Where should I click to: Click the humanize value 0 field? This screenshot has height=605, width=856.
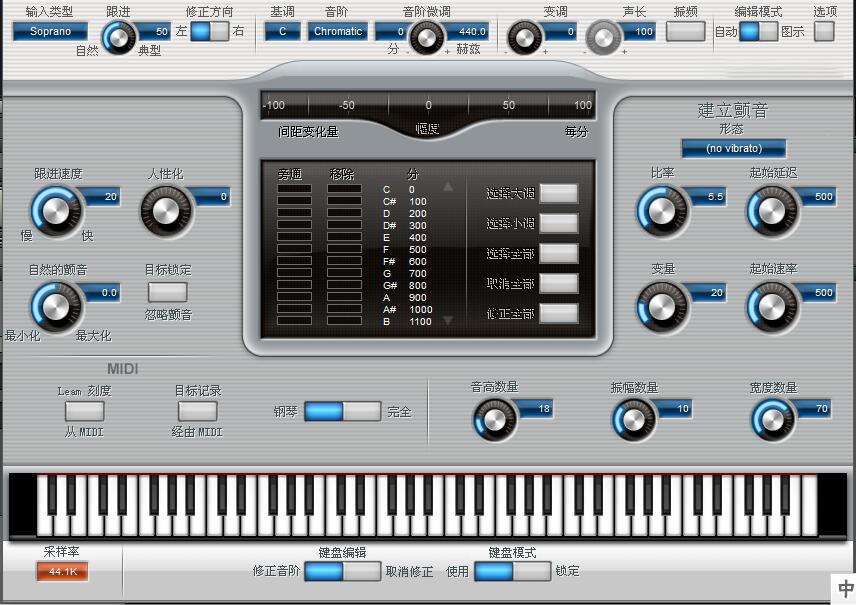[x=213, y=197]
